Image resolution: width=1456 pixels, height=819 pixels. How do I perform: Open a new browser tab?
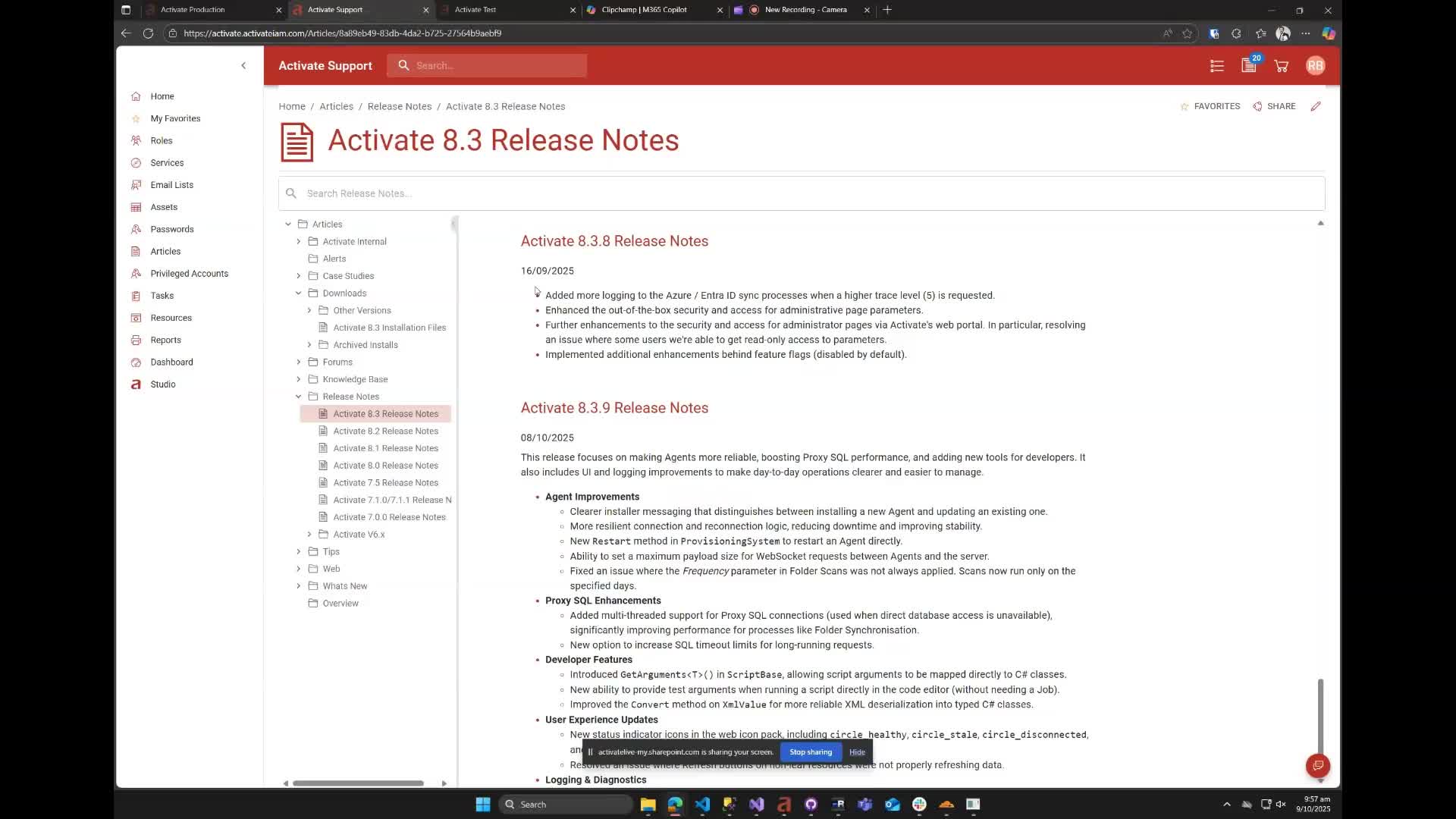click(x=887, y=10)
